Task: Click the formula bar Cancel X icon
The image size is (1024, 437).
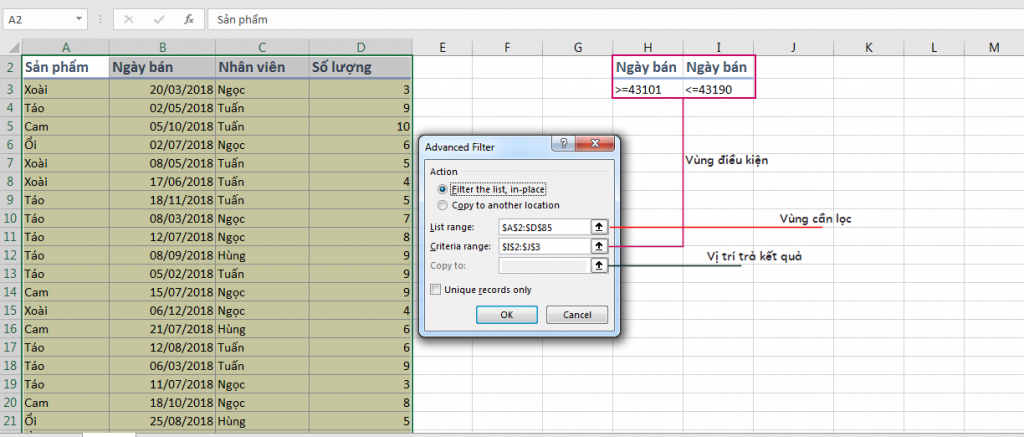Action: tap(130, 19)
